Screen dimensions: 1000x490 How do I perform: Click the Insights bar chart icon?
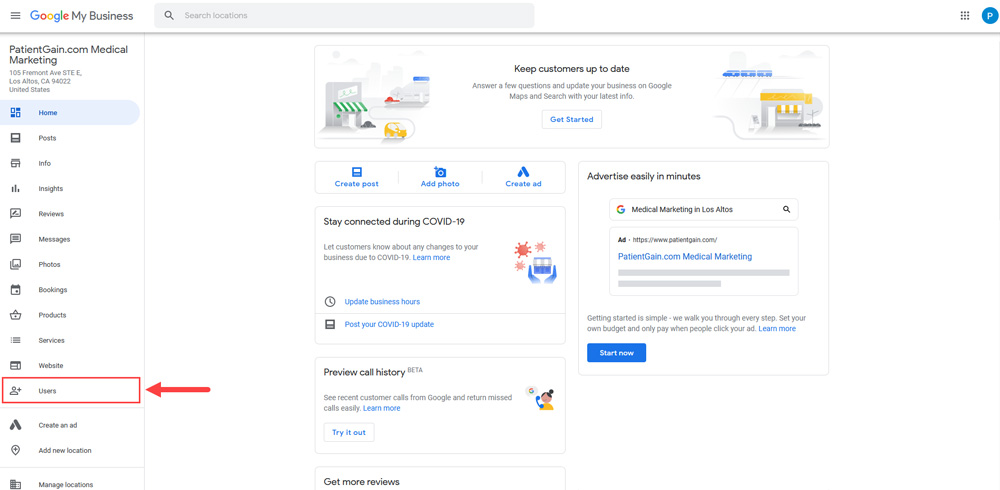pyautogui.click(x=15, y=188)
